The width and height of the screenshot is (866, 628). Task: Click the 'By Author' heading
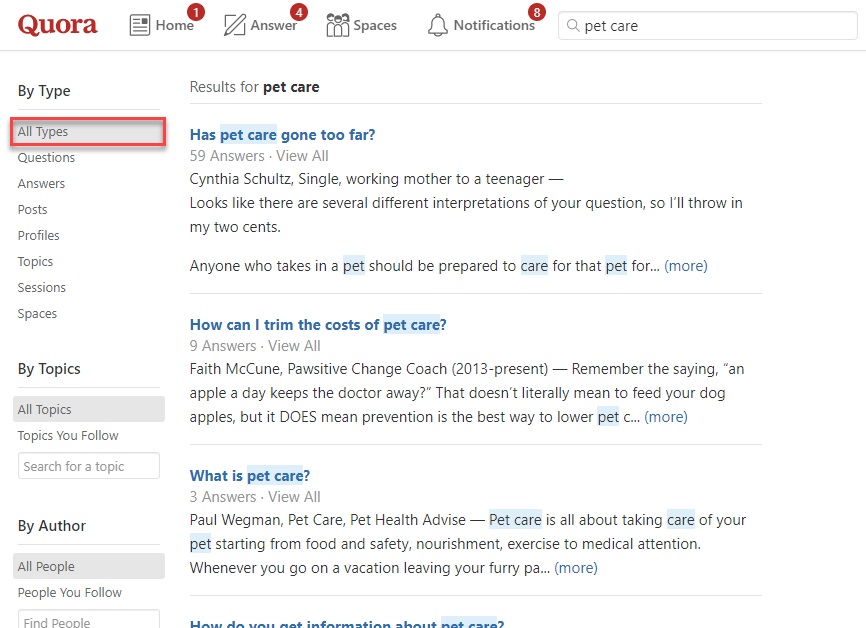tap(52, 525)
